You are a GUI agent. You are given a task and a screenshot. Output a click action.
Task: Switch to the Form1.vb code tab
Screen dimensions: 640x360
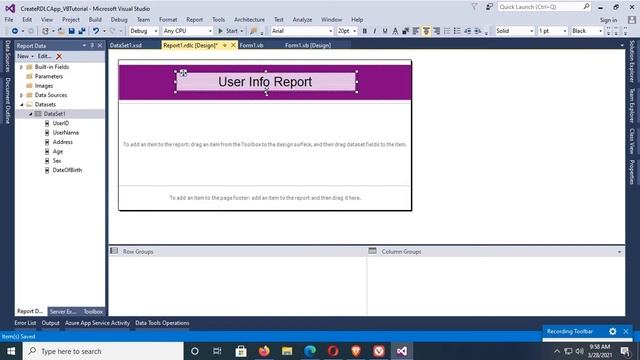tap(251, 45)
